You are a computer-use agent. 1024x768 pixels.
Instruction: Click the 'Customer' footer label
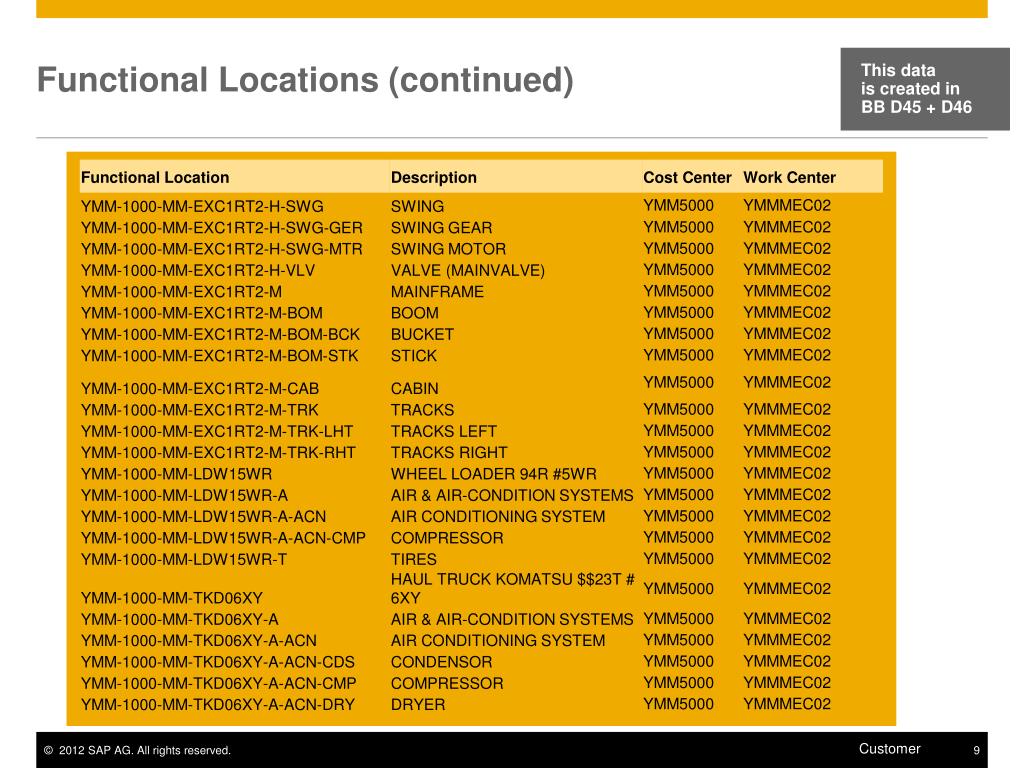click(889, 749)
